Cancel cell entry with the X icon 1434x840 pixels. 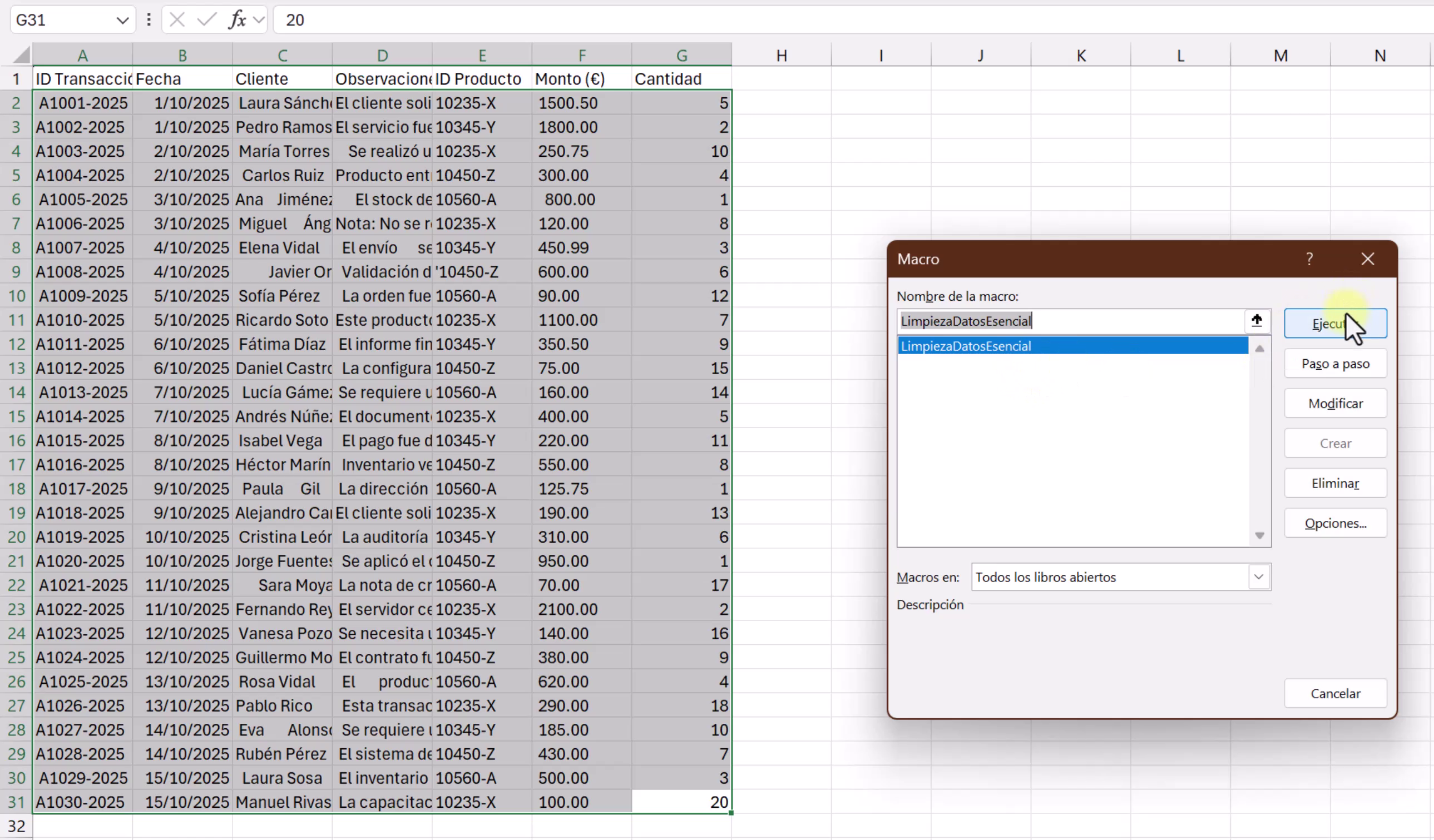coord(177,19)
